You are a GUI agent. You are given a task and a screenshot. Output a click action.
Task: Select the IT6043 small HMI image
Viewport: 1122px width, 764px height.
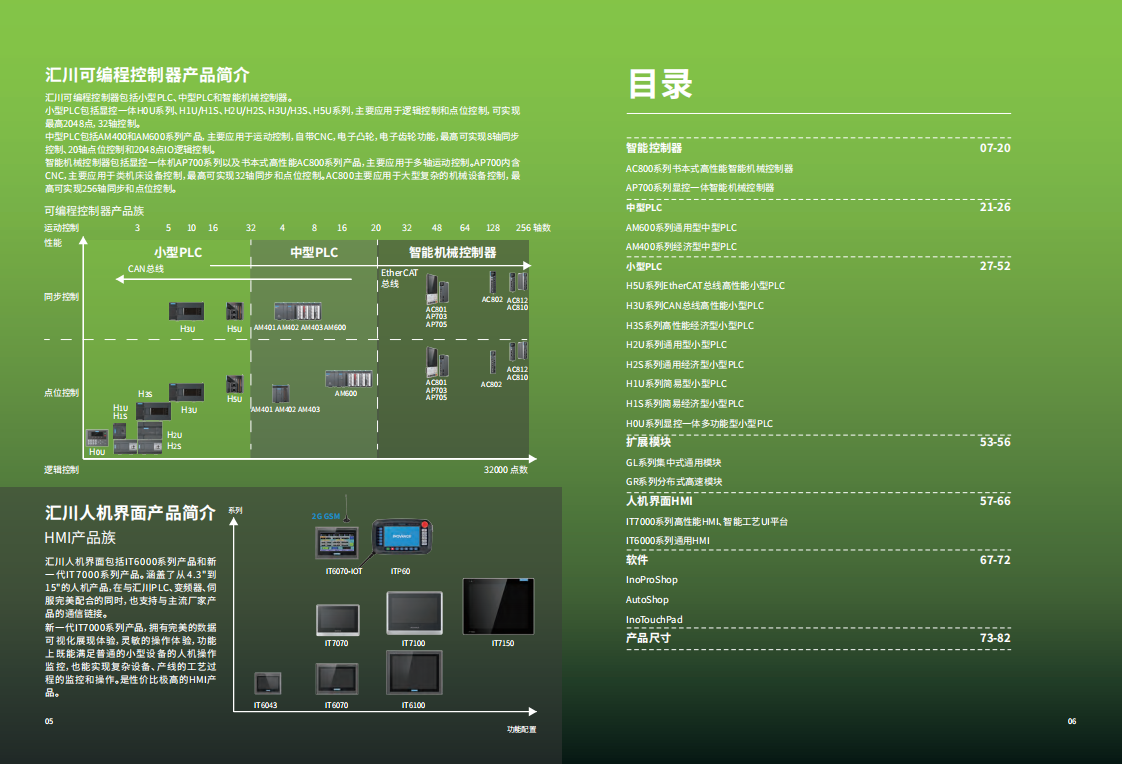[267, 684]
